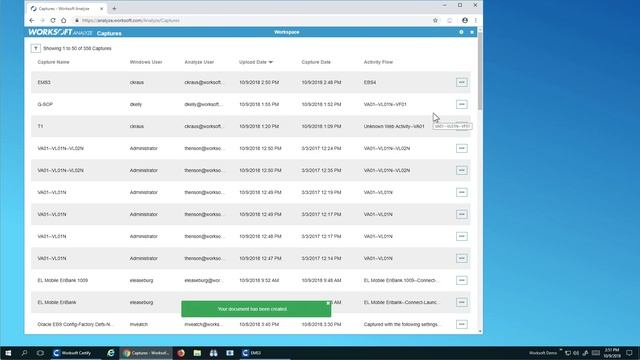Open the Chrome profile icon
This screenshot has height=360, width=640.
point(465,20)
